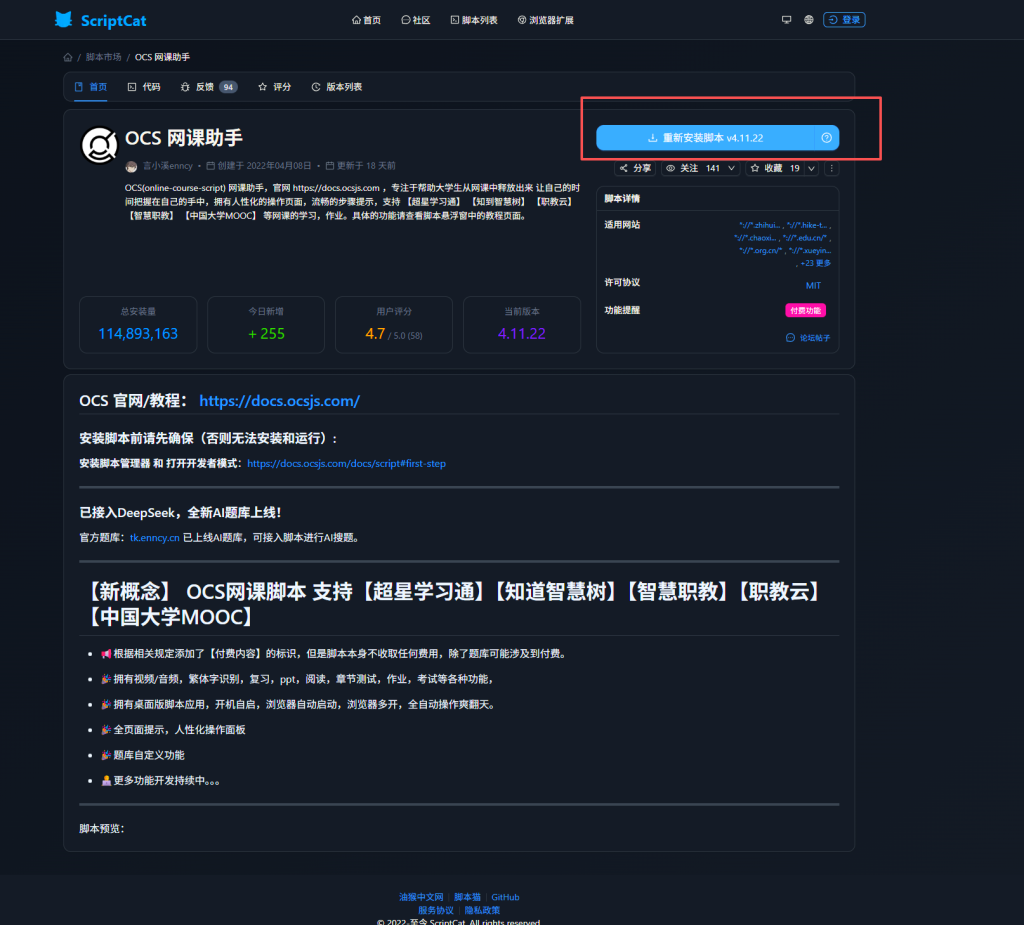This screenshot has width=1024, height=925.
Task: Toggle 收藏 (favorite) with the star icon
Action: [768, 169]
